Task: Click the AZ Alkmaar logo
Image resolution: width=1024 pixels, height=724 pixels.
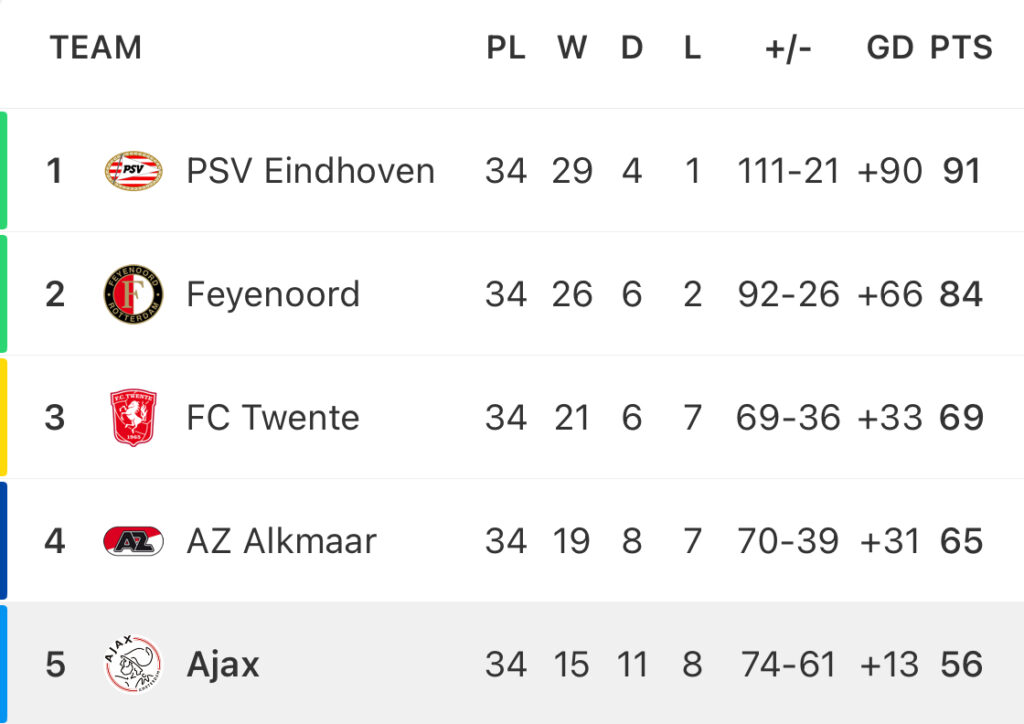Action: tap(133, 541)
